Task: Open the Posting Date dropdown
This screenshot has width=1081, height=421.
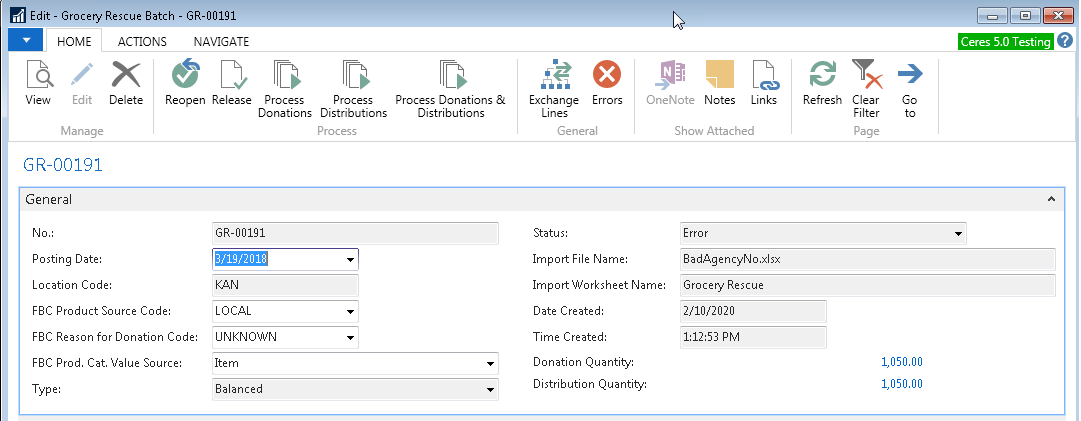Action: (x=350, y=259)
